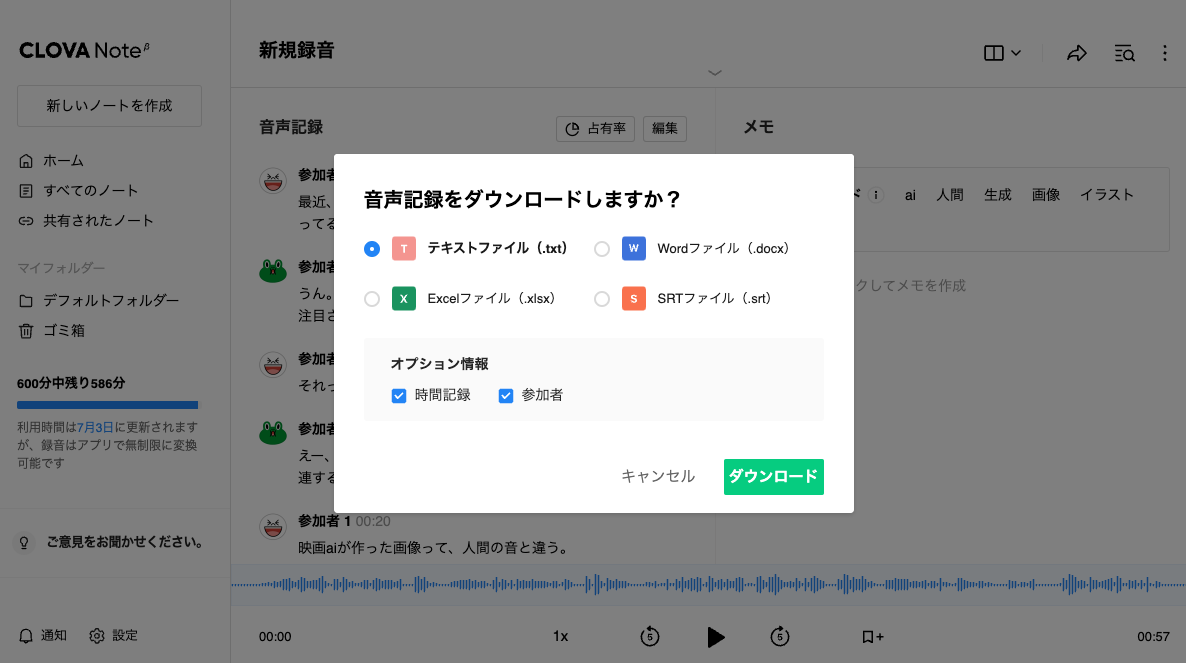Viewport: 1186px width, 663px height.
Task: Disable the 参加者 checkbox
Action: click(x=506, y=396)
